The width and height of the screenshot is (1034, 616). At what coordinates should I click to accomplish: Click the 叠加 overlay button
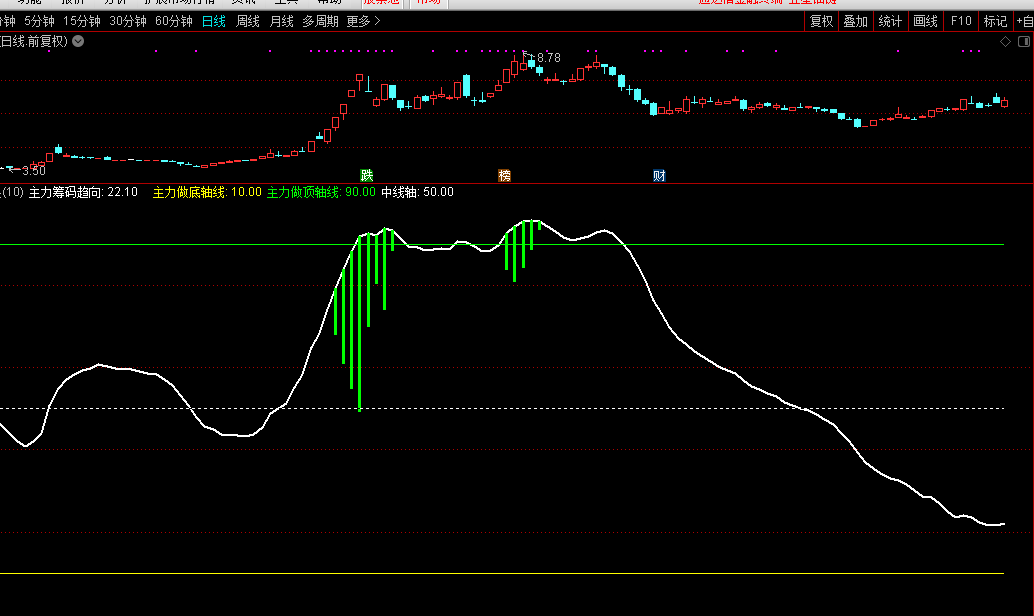pos(855,21)
